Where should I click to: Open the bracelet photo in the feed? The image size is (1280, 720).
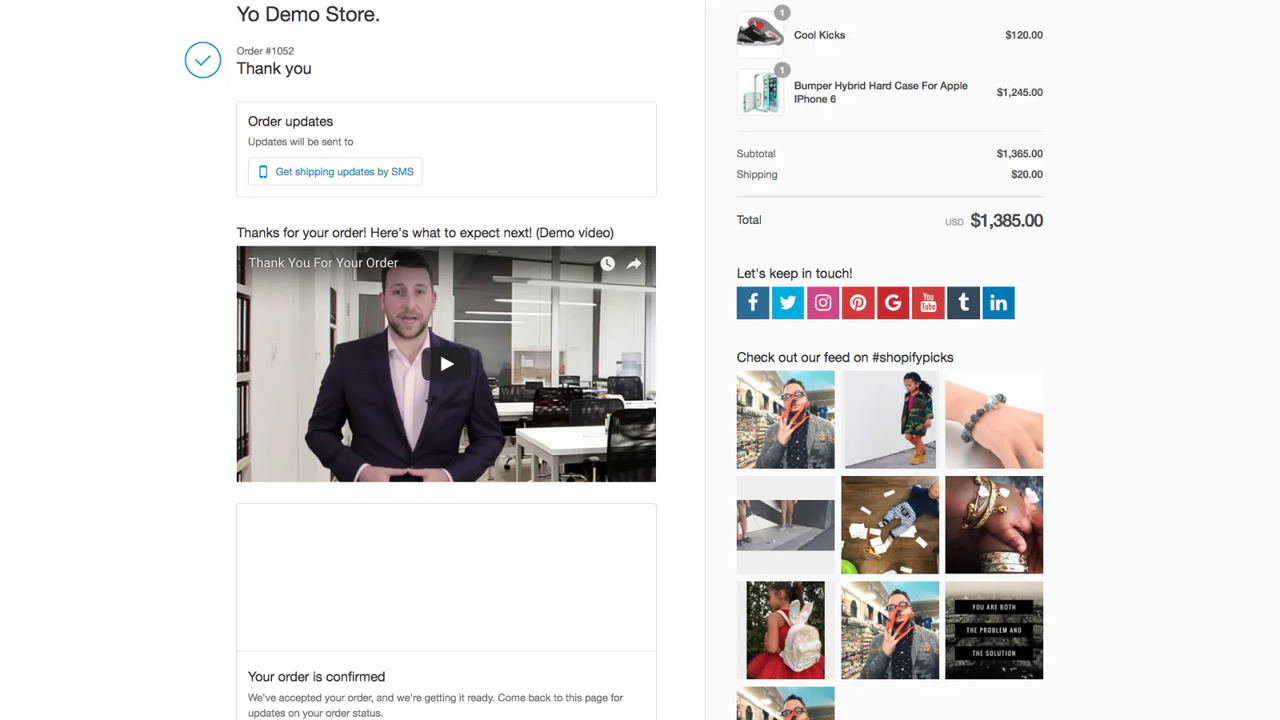(993, 420)
